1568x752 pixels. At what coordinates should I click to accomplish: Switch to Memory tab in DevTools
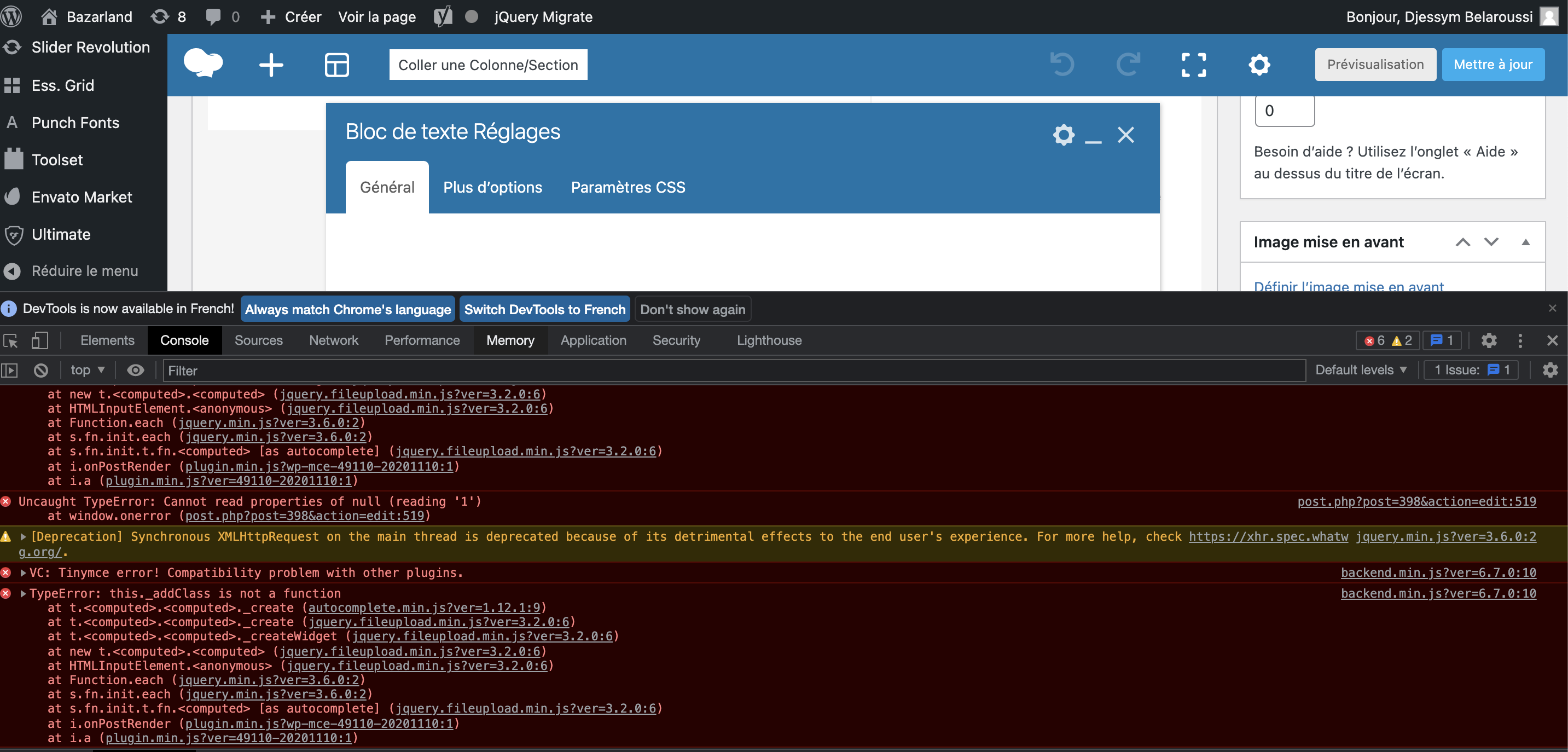(x=510, y=340)
